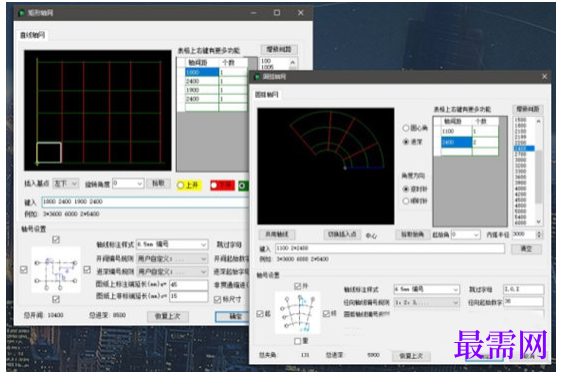
Task: Switch to the 直线轴网 tab
Action: (x=32, y=35)
